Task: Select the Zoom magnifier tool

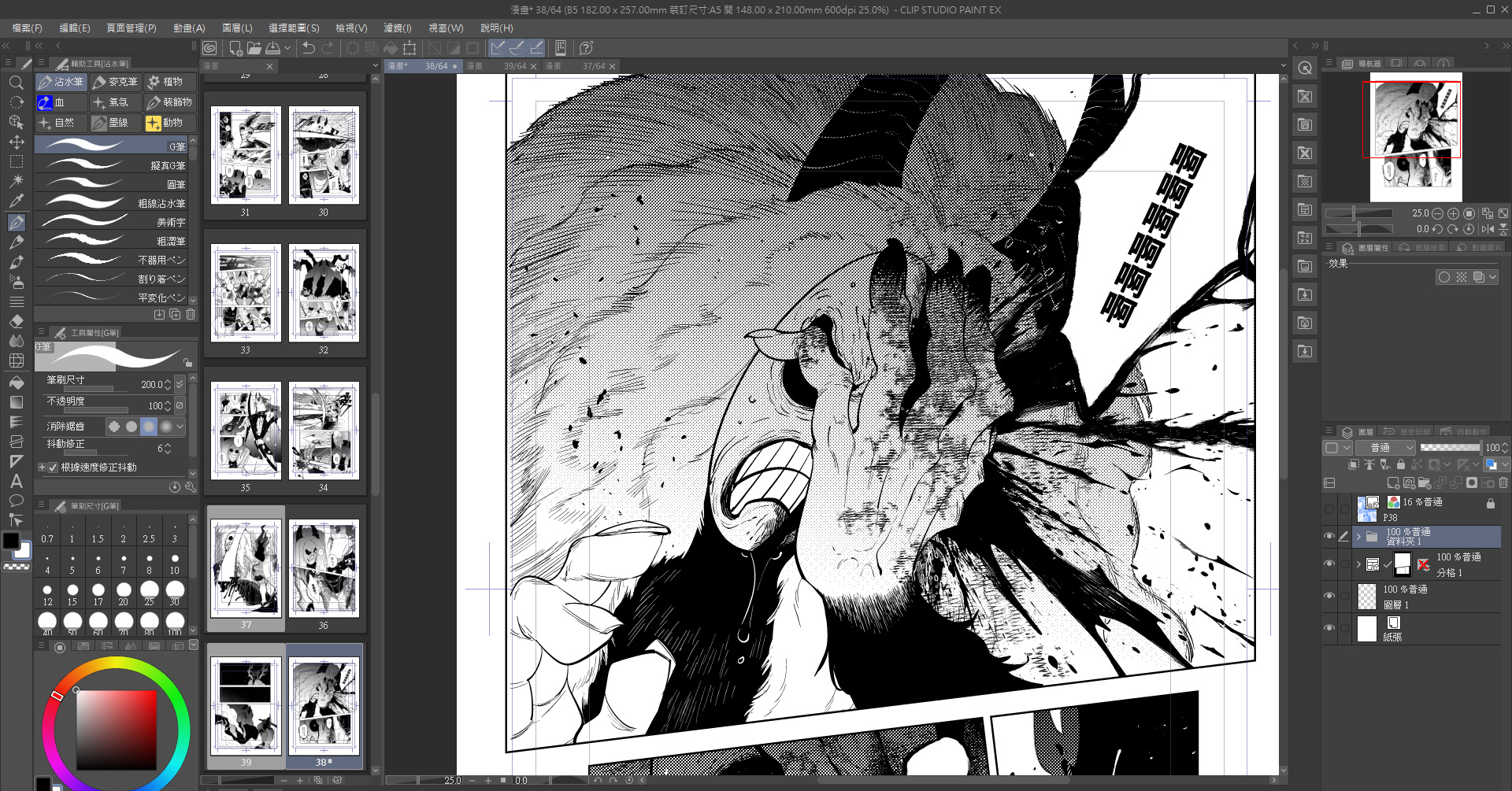Action: [x=16, y=82]
